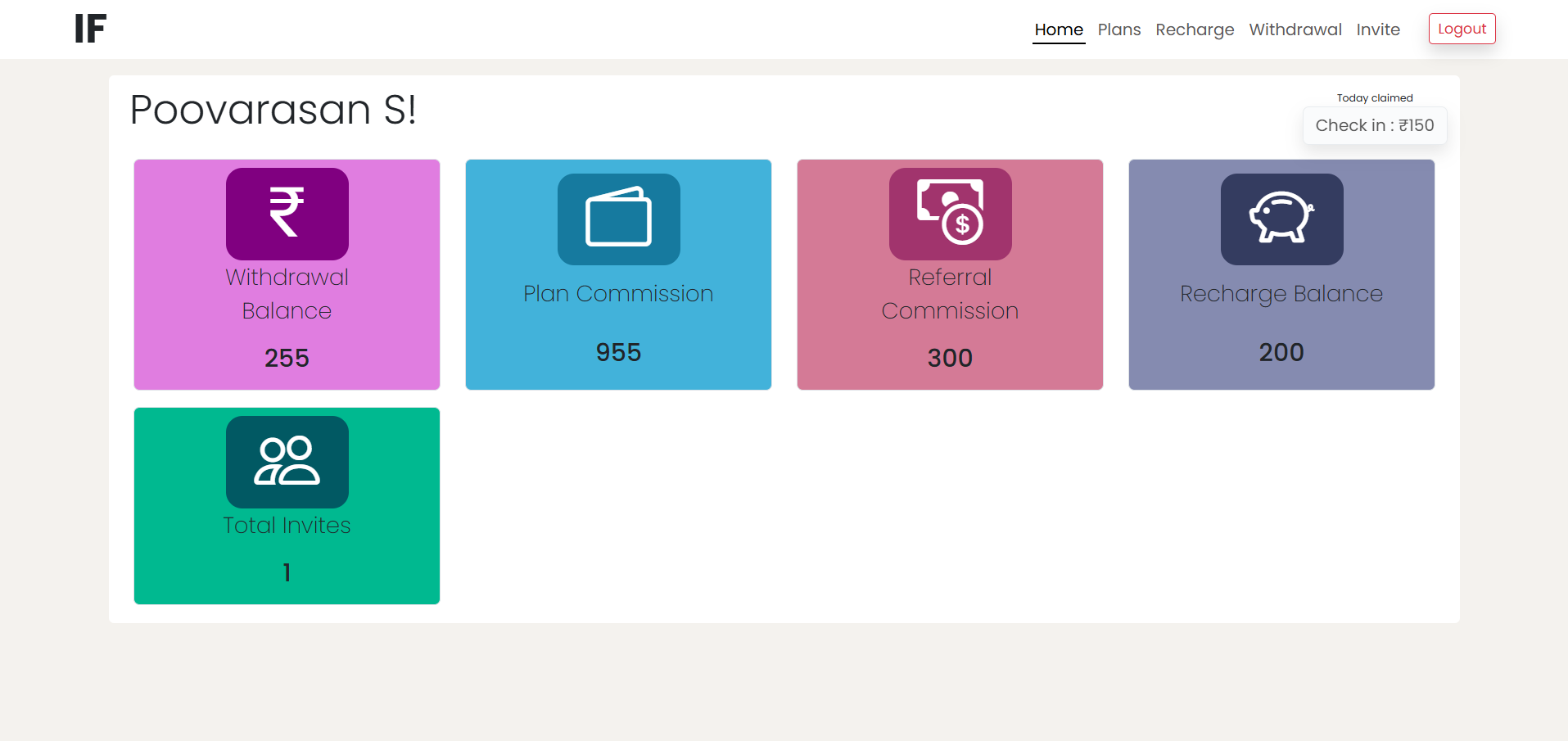Click the piggy bank icon on Recharge Balance
Viewport: 1568px width, 741px height.
click(x=1281, y=219)
